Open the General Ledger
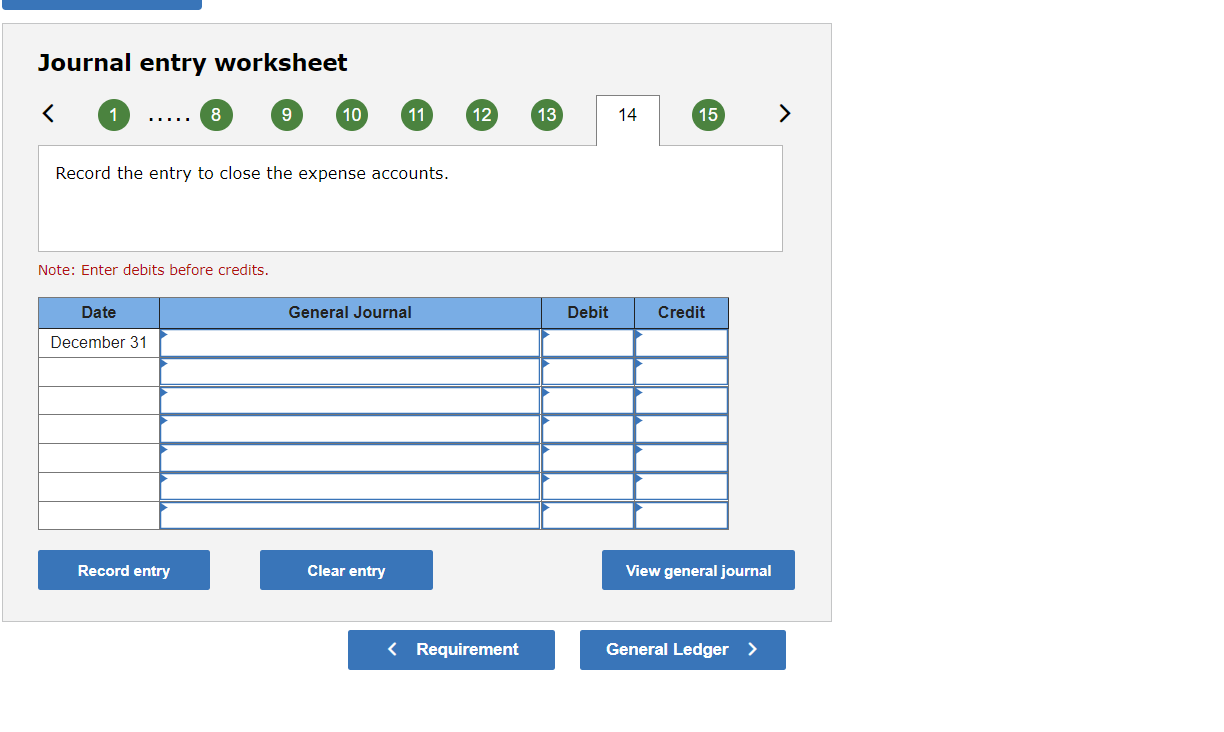 pyautogui.click(x=682, y=649)
